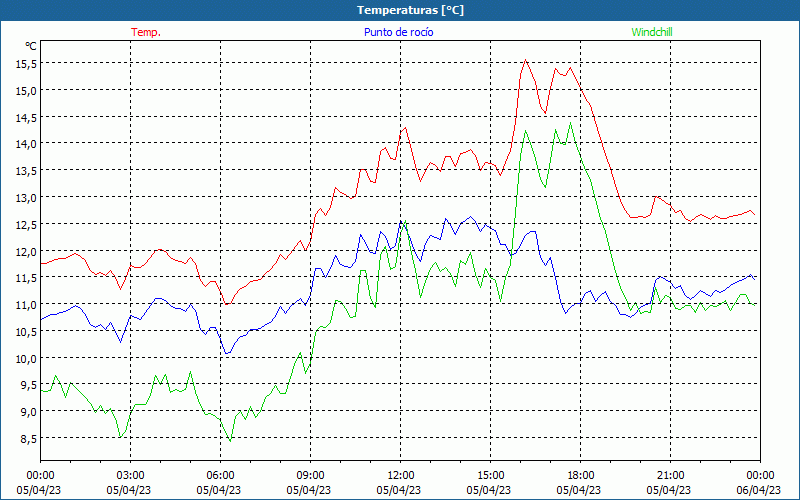Screen dimensions: 800x500
Task: Click the 9,5 y-axis value
Action: click(x=29, y=385)
